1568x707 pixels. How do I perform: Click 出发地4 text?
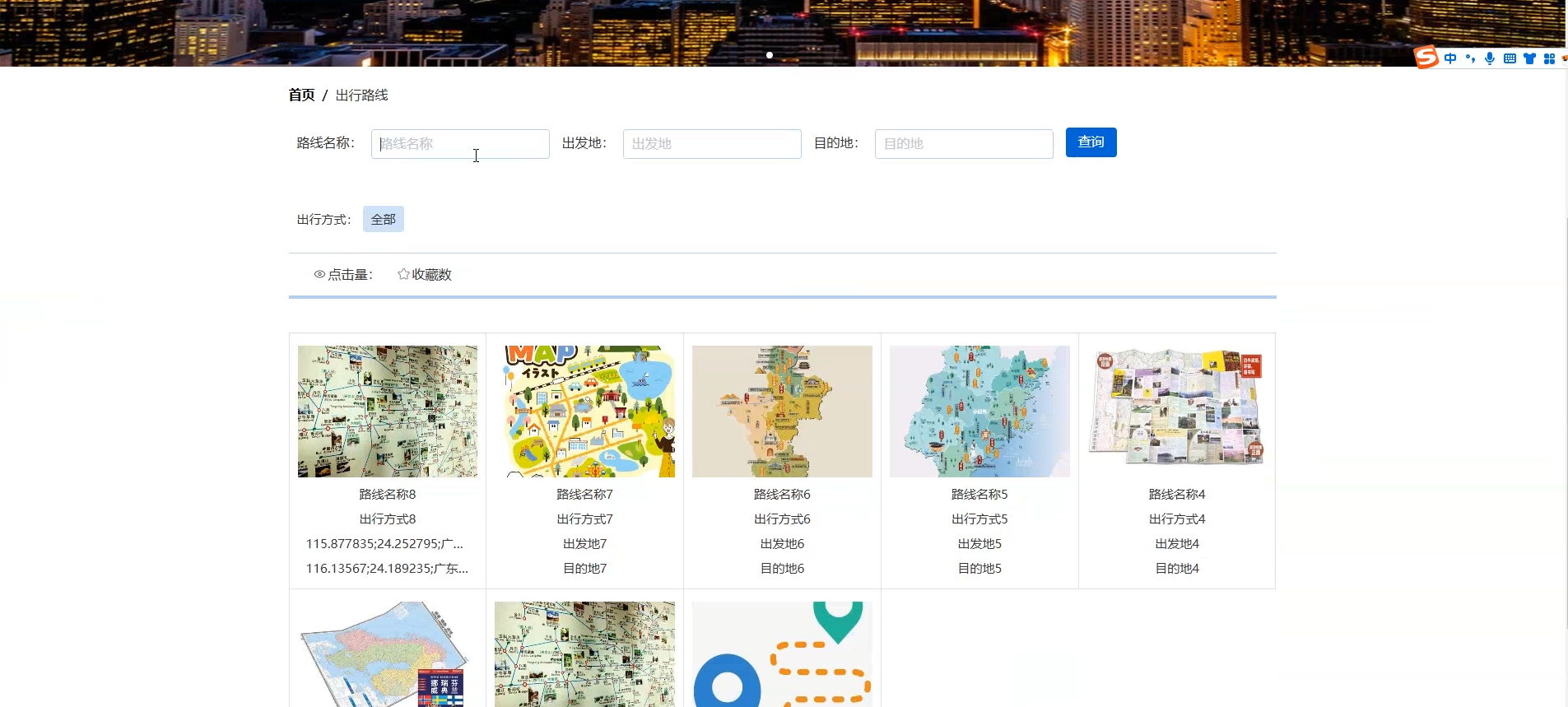1177,544
